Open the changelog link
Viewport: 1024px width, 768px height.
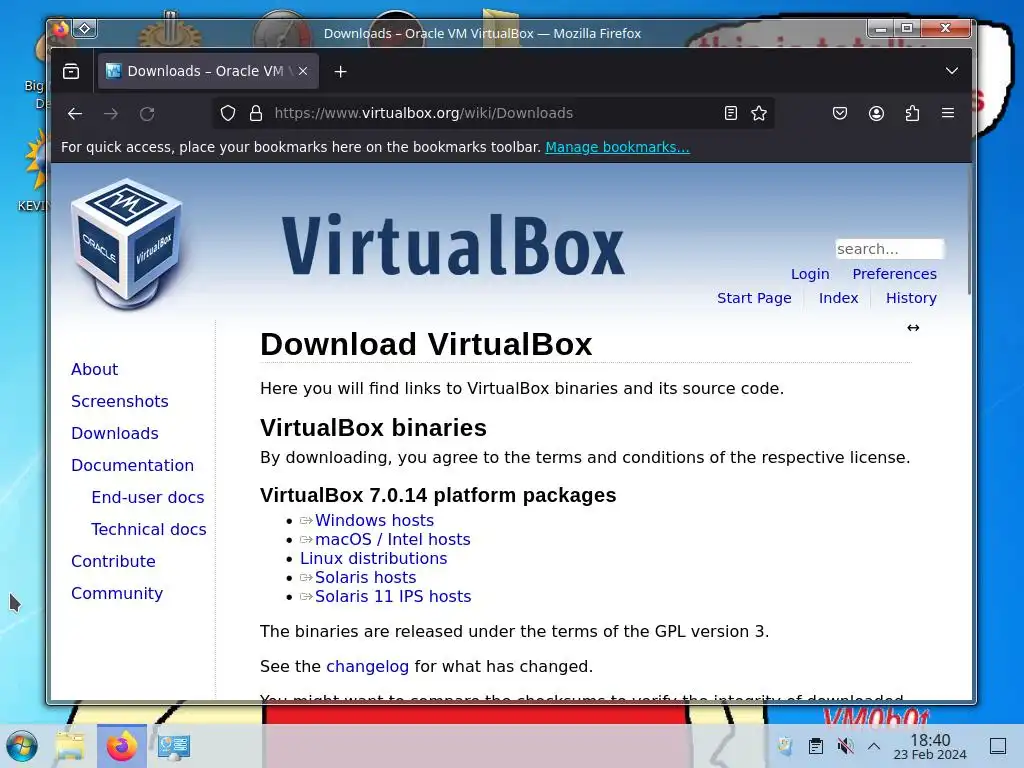(x=367, y=666)
